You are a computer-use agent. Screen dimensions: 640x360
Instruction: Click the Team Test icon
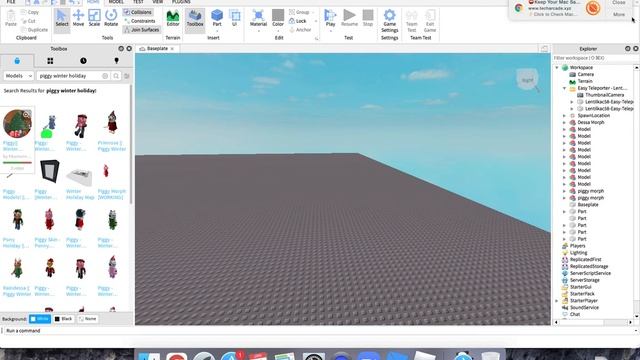411,16
